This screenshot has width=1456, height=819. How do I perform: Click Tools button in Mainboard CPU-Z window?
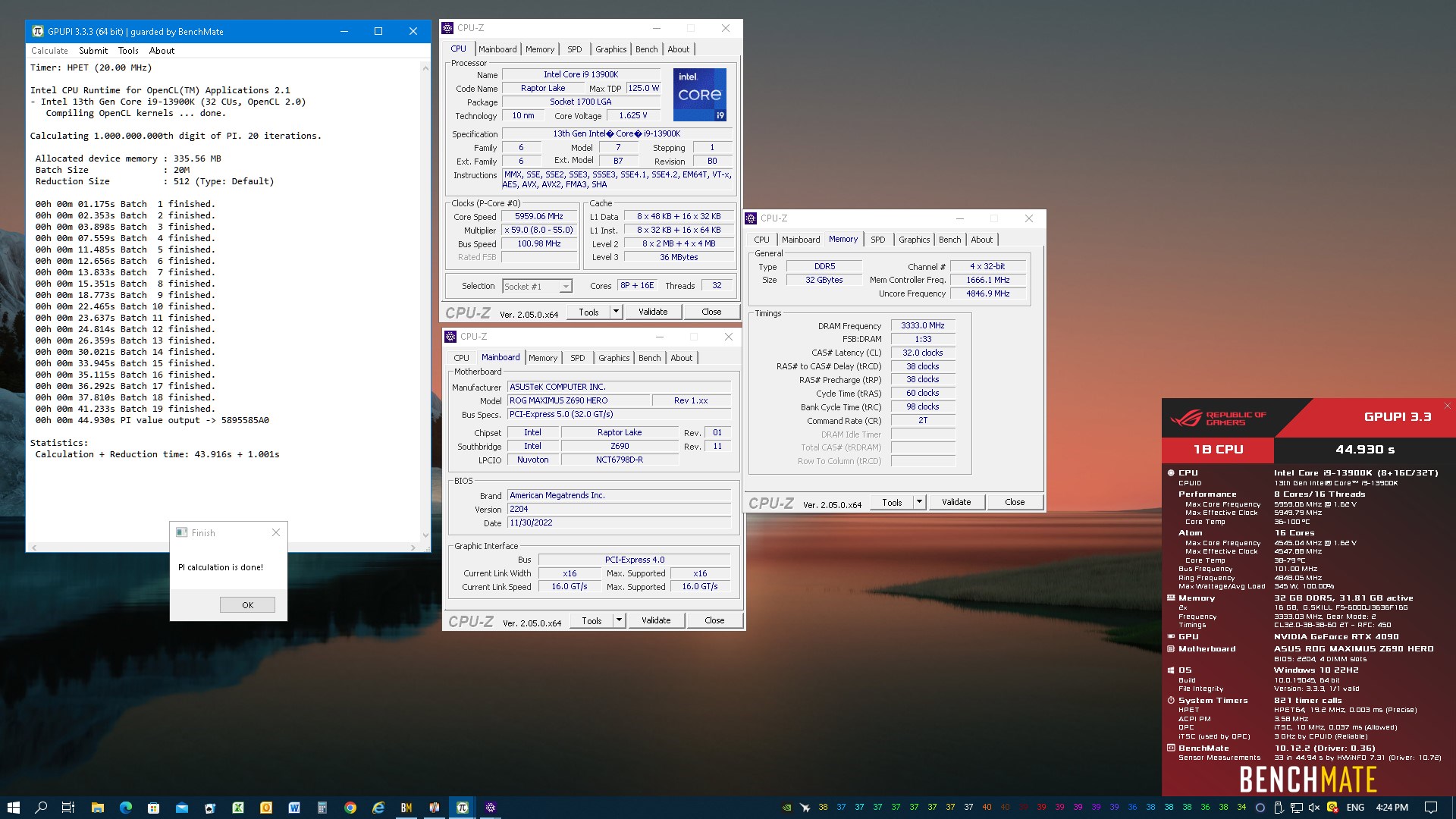coord(591,620)
